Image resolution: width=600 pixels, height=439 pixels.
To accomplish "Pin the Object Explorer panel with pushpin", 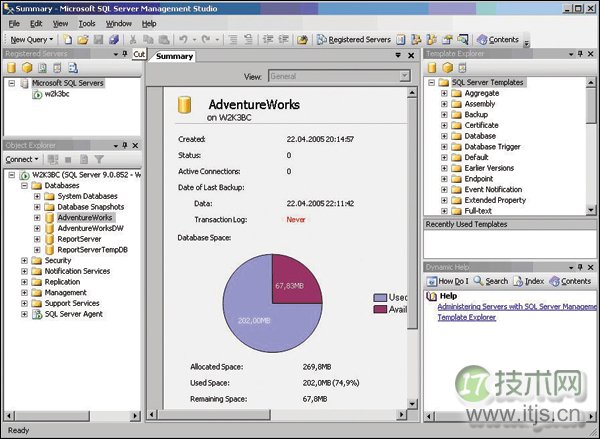I will [125, 145].
